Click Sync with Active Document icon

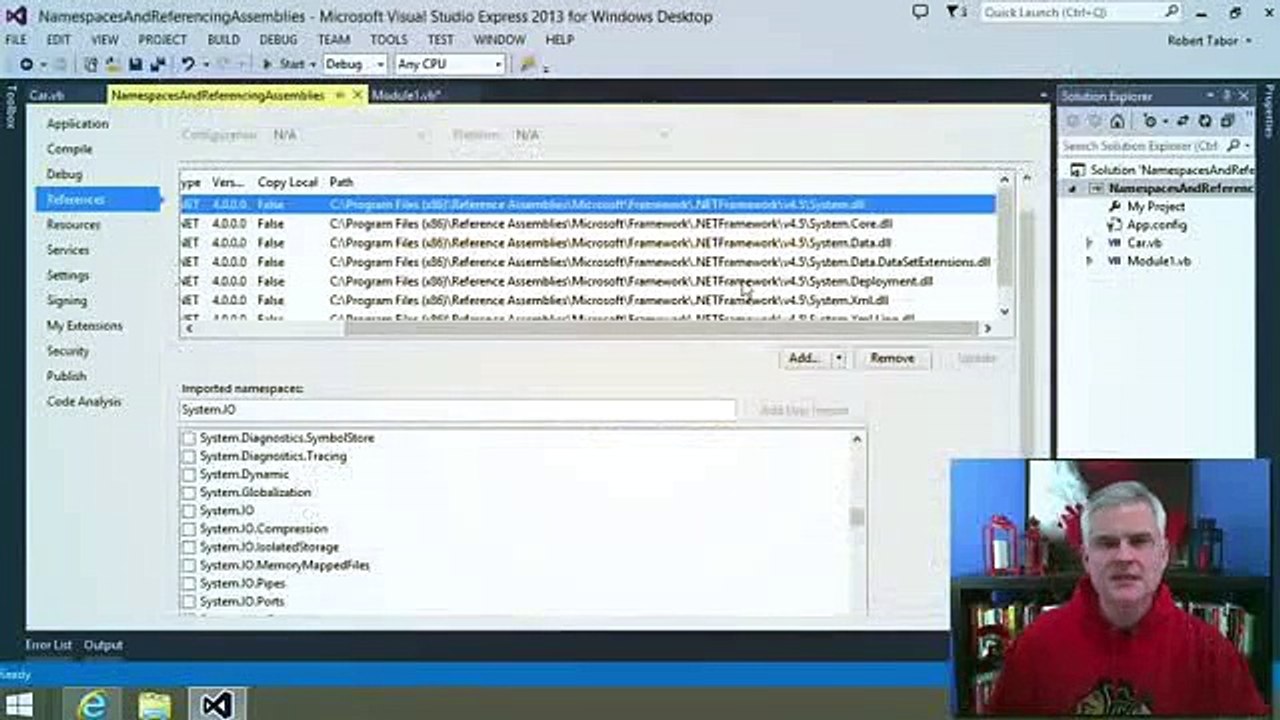[x=1181, y=121]
